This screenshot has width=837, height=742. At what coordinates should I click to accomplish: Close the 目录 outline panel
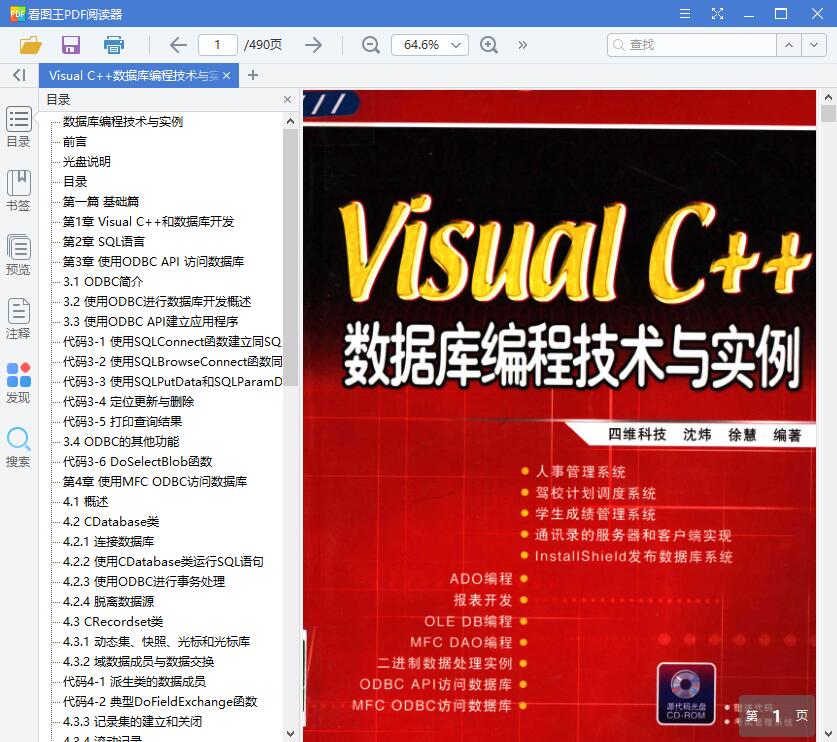287,100
